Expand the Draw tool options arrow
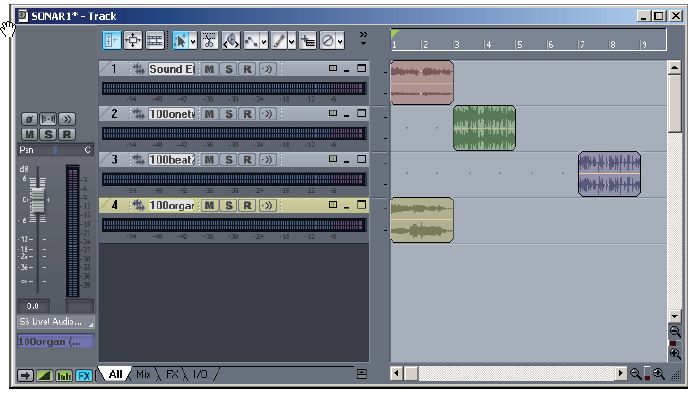Image resolution: width=698 pixels, height=401 pixels. [292, 41]
